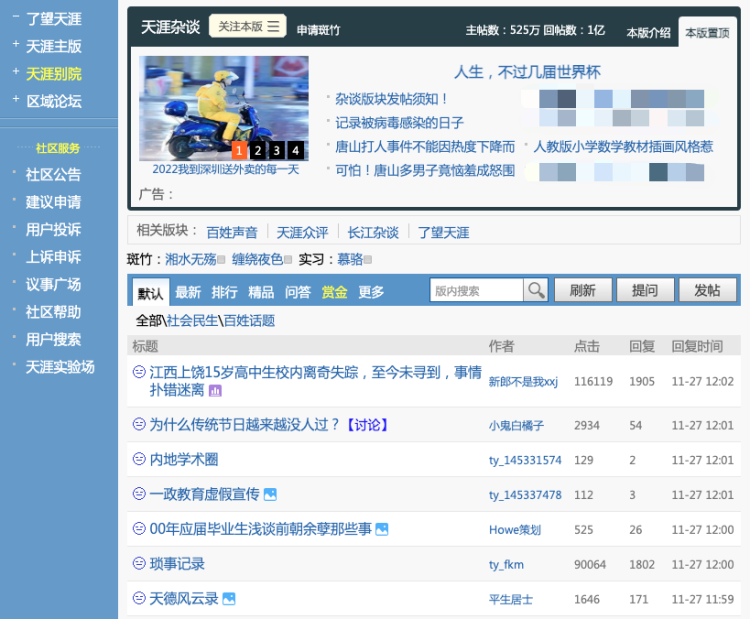Click the image icon after 00年应届毕业生 post
The image size is (750, 619).
pyautogui.click(x=382, y=529)
